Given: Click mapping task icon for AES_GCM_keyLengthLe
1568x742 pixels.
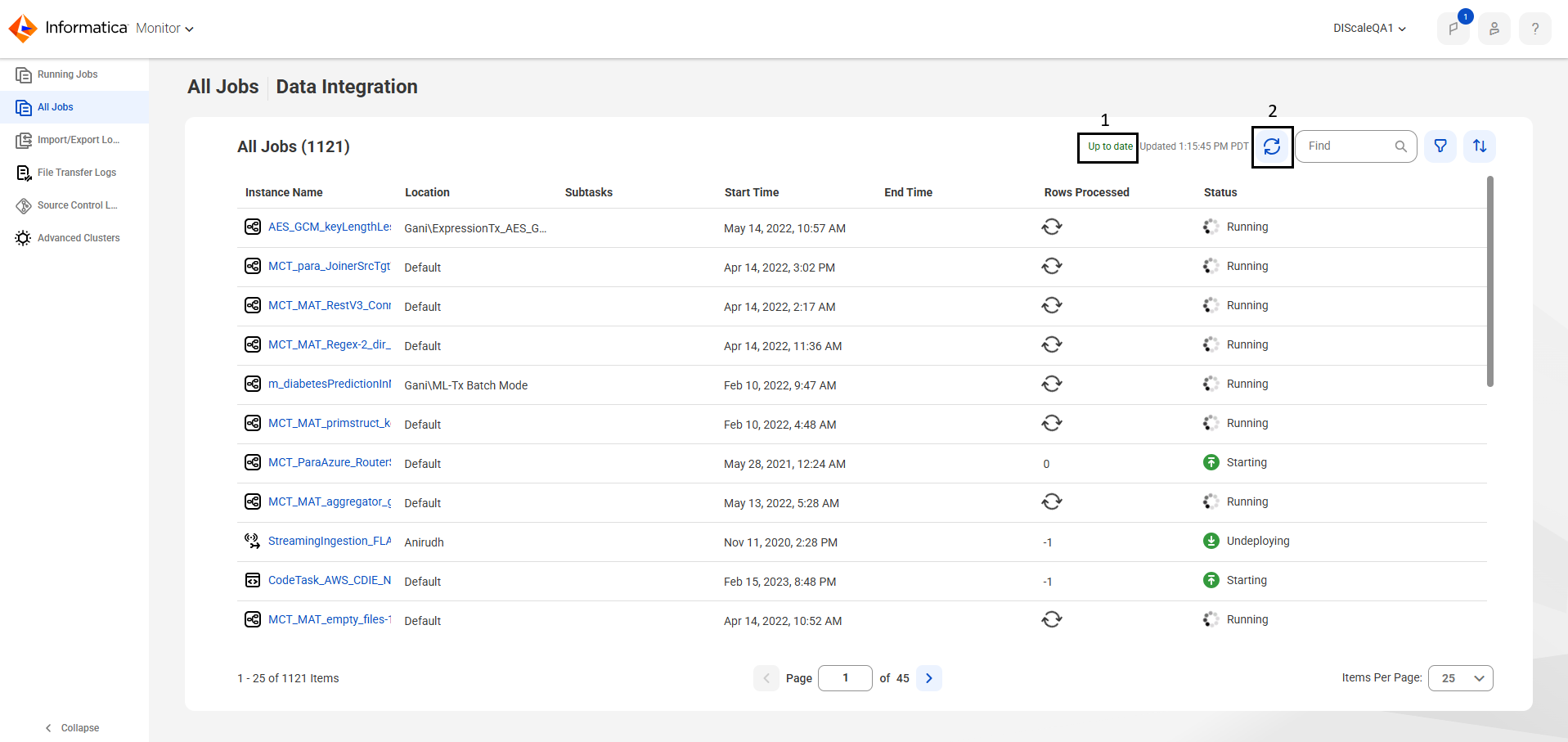Looking at the screenshot, I should (x=253, y=227).
